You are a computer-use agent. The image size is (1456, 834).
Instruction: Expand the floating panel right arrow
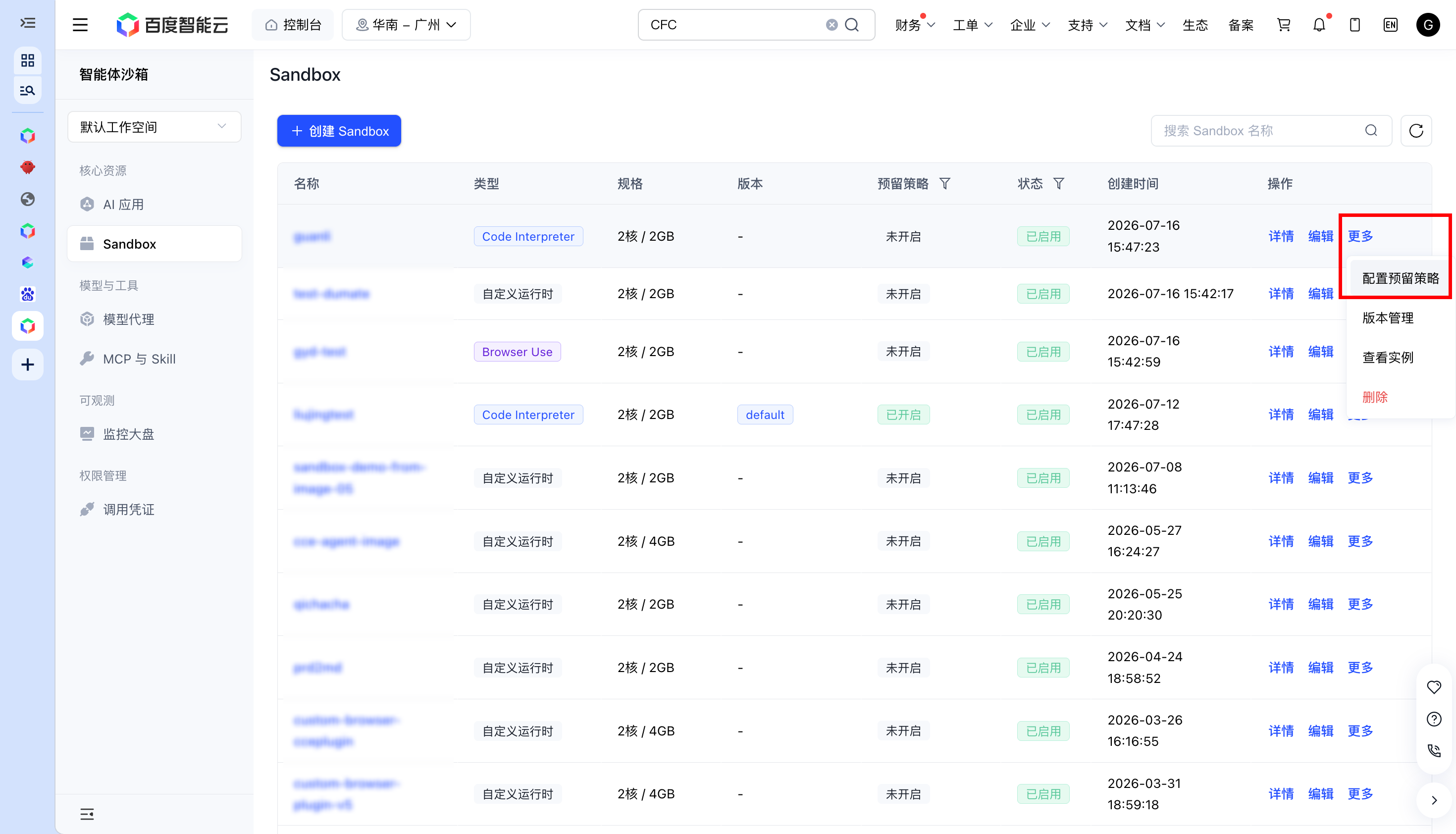pos(1434,800)
